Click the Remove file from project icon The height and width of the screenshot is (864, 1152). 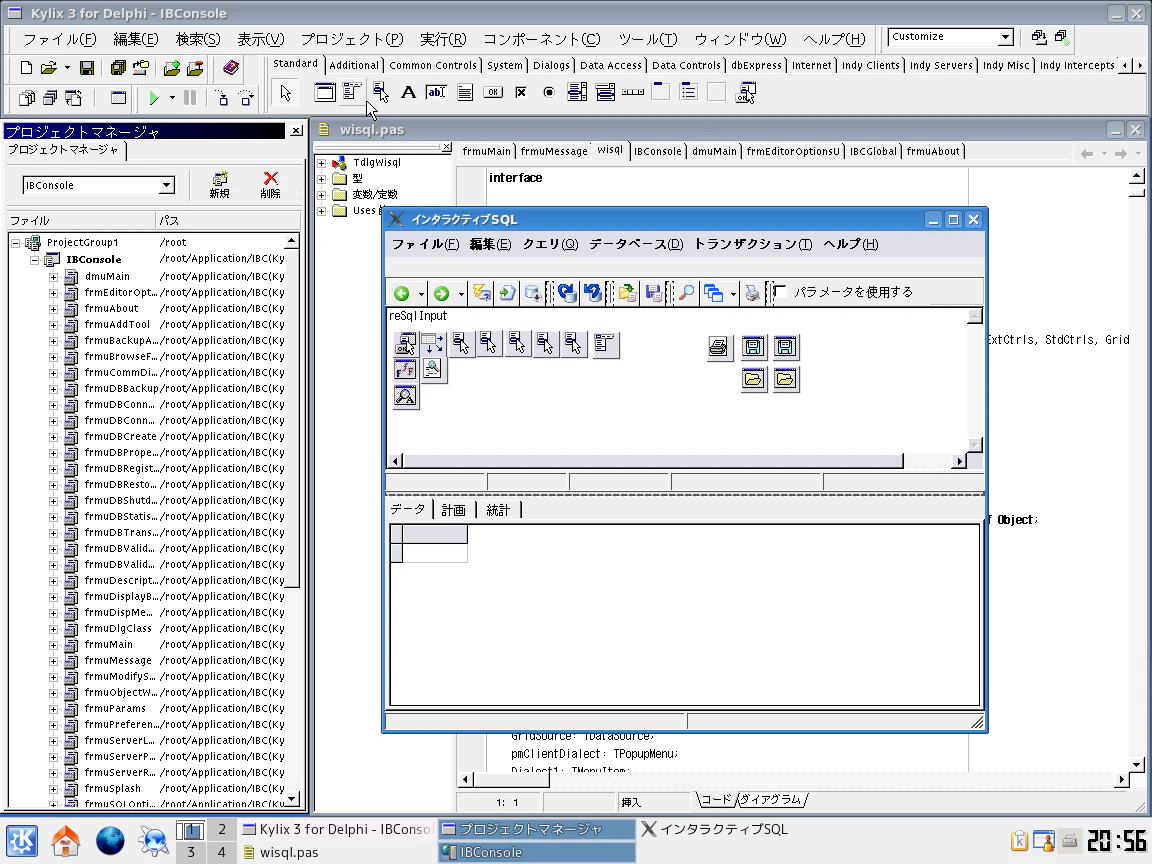click(x=195, y=68)
